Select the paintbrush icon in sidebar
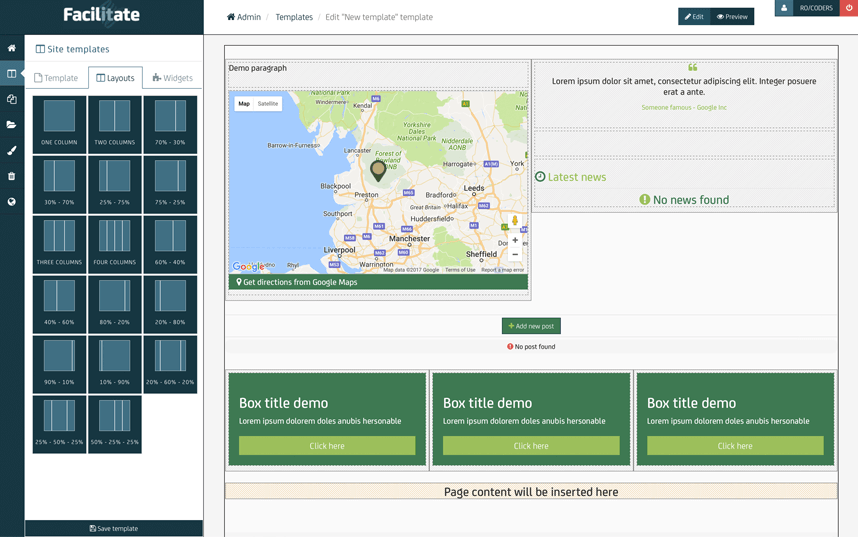Image resolution: width=858 pixels, height=537 pixels. point(12,150)
